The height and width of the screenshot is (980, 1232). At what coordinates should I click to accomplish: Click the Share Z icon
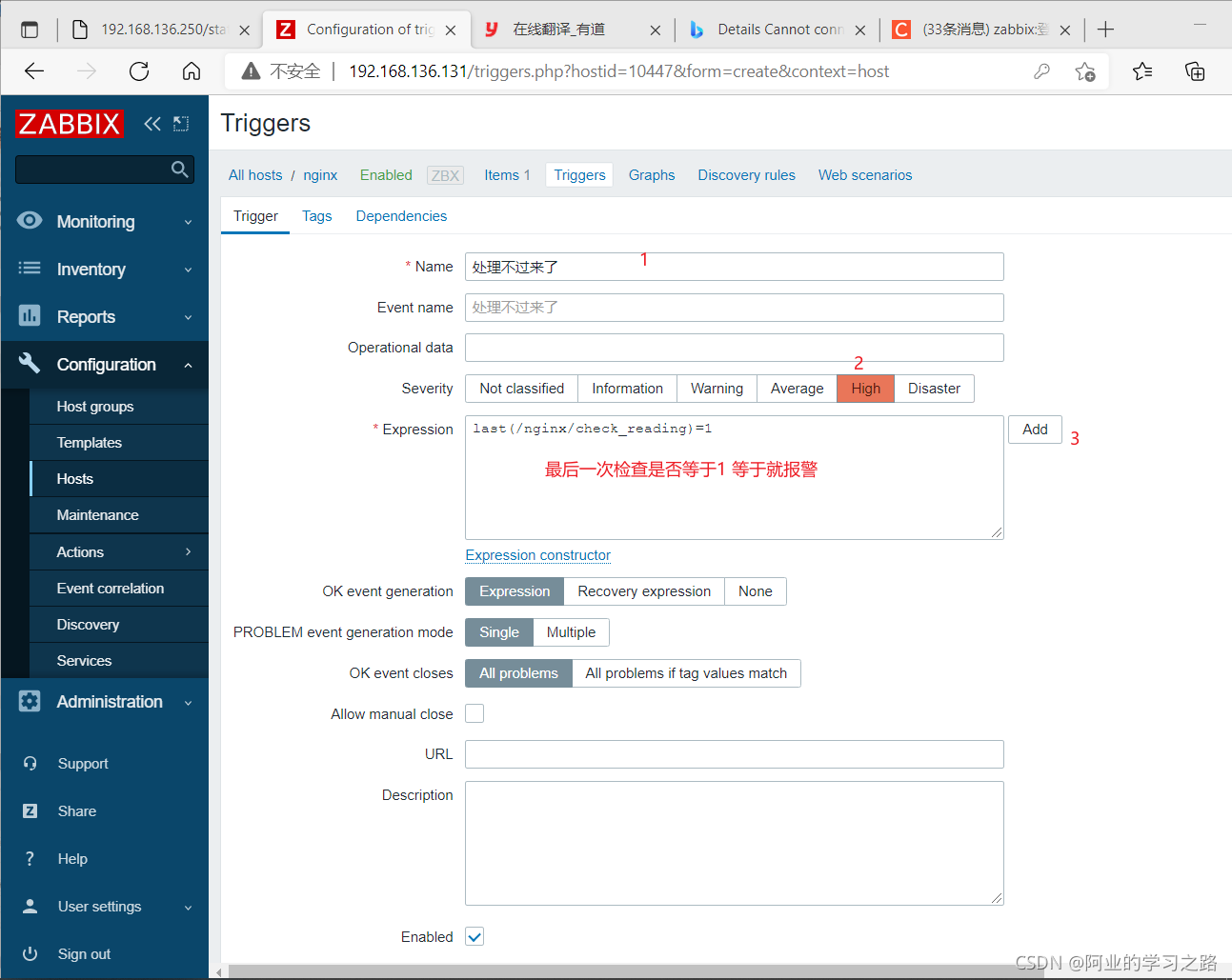pyautogui.click(x=30, y=811)
